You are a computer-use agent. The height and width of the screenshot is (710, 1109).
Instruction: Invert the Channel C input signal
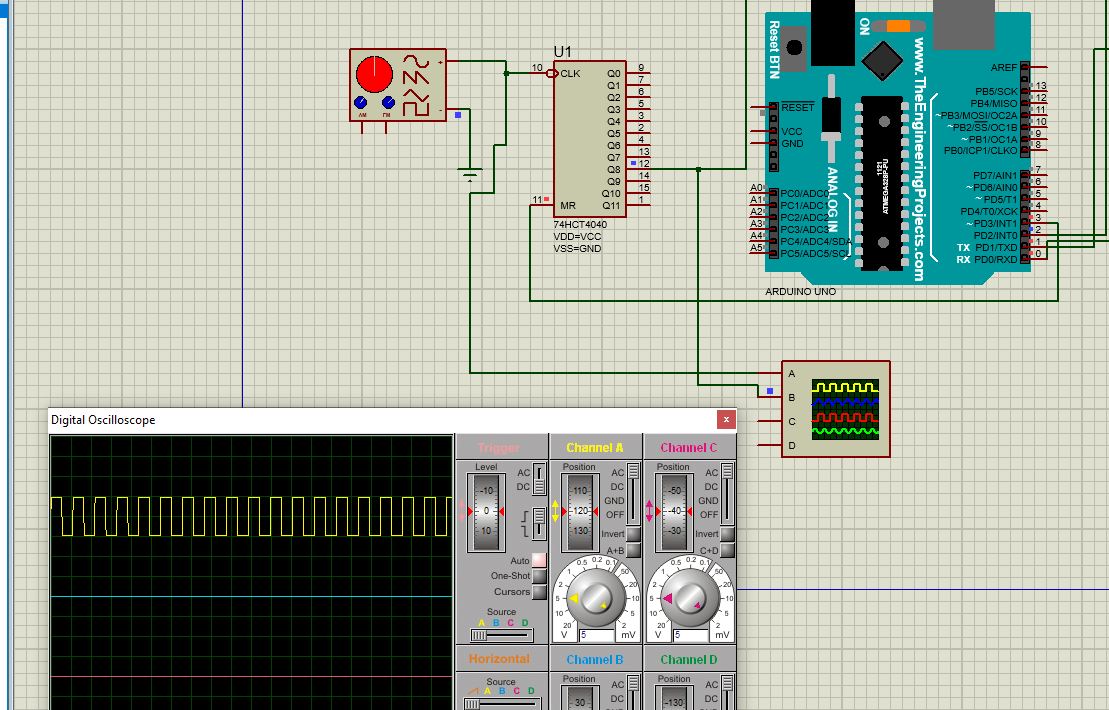coord(725,533)
